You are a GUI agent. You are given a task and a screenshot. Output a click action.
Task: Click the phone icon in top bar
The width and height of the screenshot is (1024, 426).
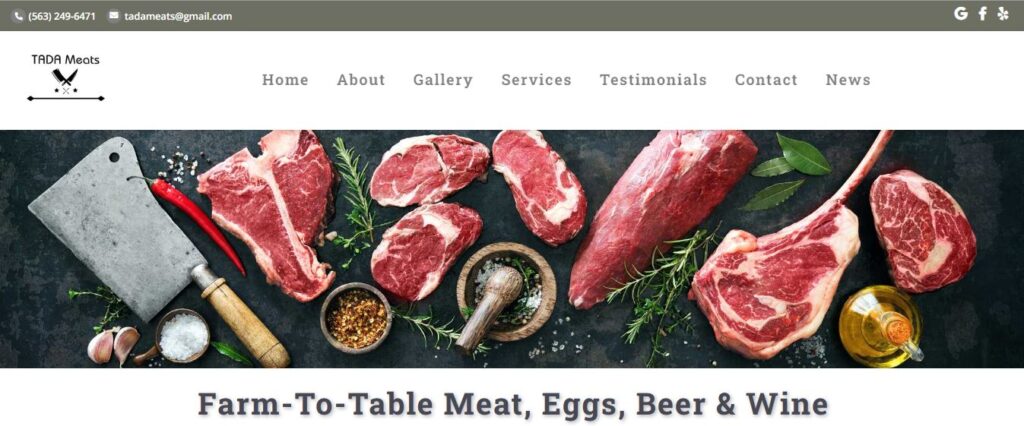(18, 16)
